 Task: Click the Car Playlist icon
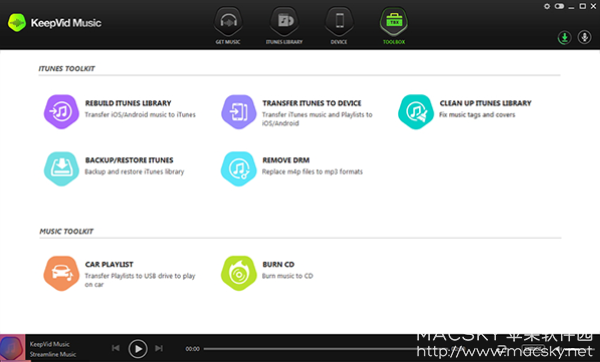pos(61,273)
